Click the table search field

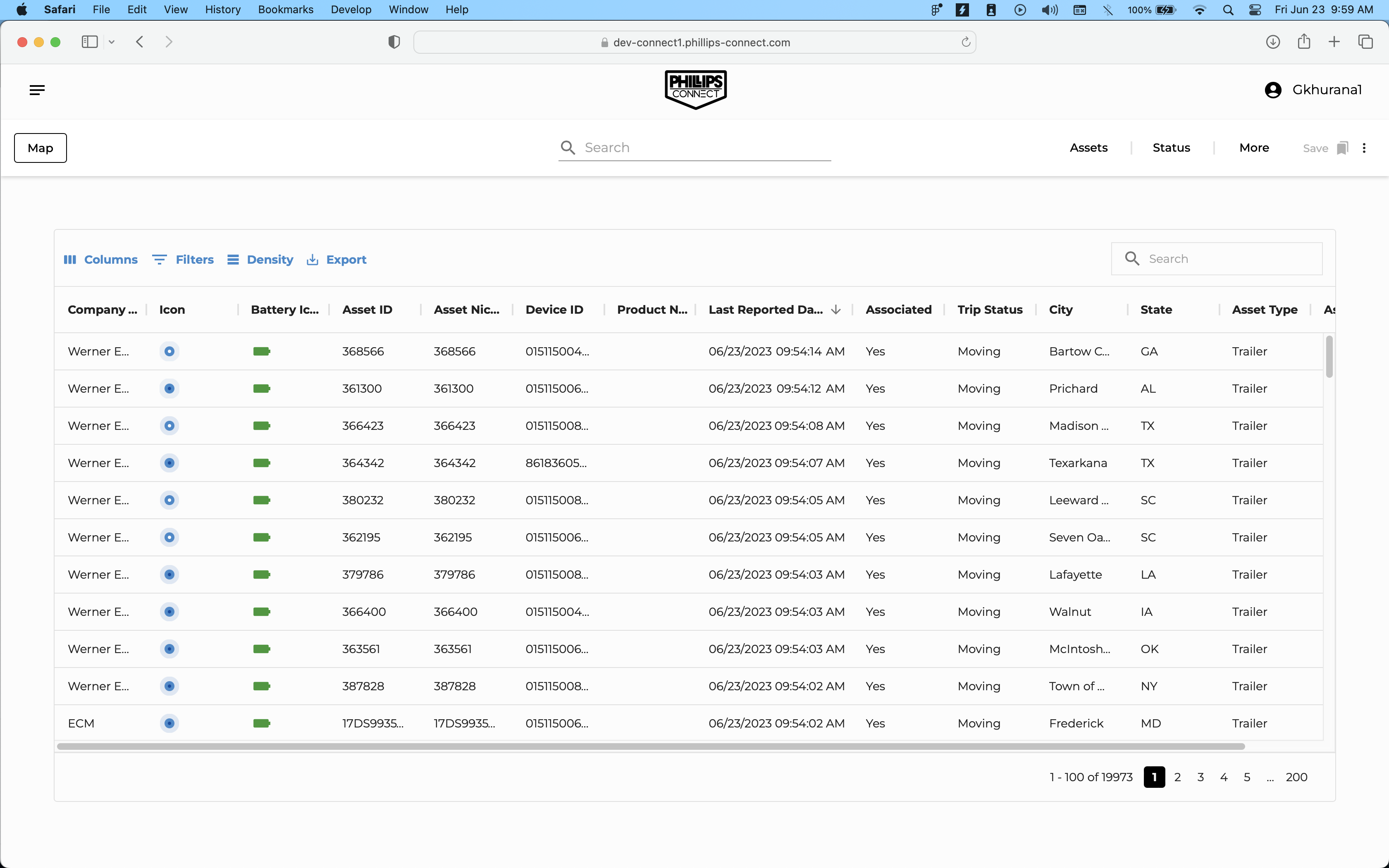coord(1217,259)
